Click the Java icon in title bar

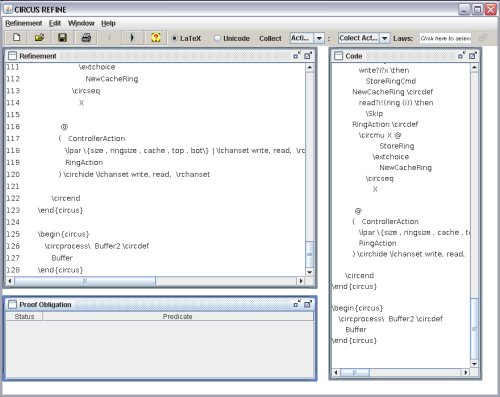(8, 9)
